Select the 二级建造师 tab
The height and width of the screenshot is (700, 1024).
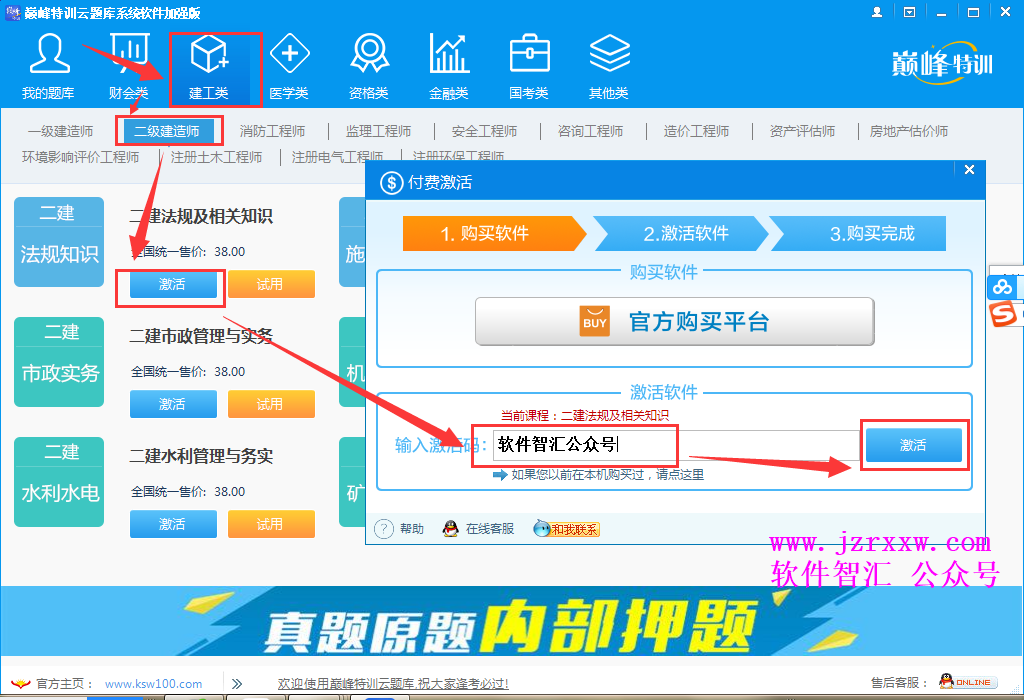[167, 131]
